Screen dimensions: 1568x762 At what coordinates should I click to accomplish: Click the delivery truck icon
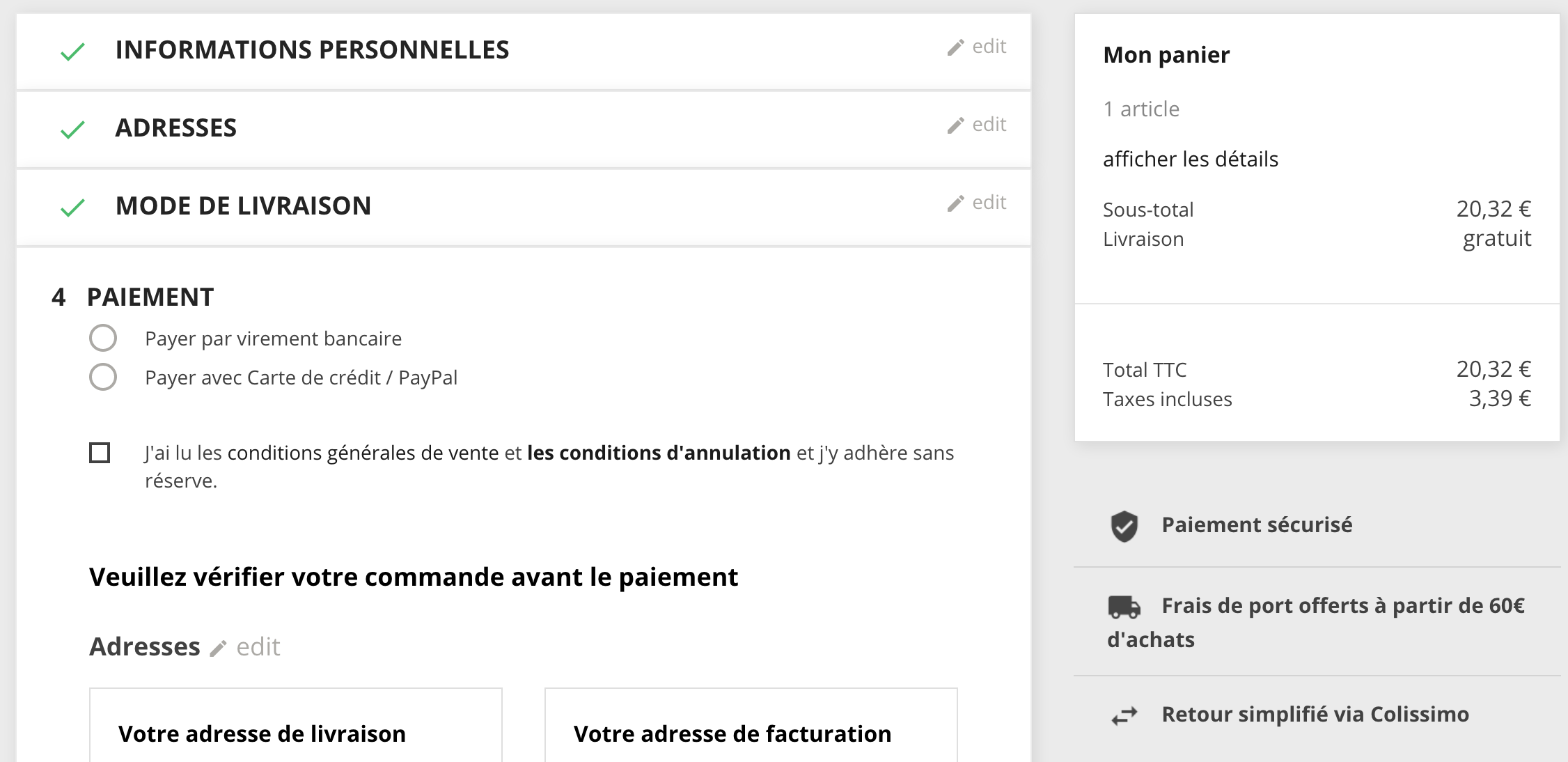pyautogui.click(x=1124, y=607)
